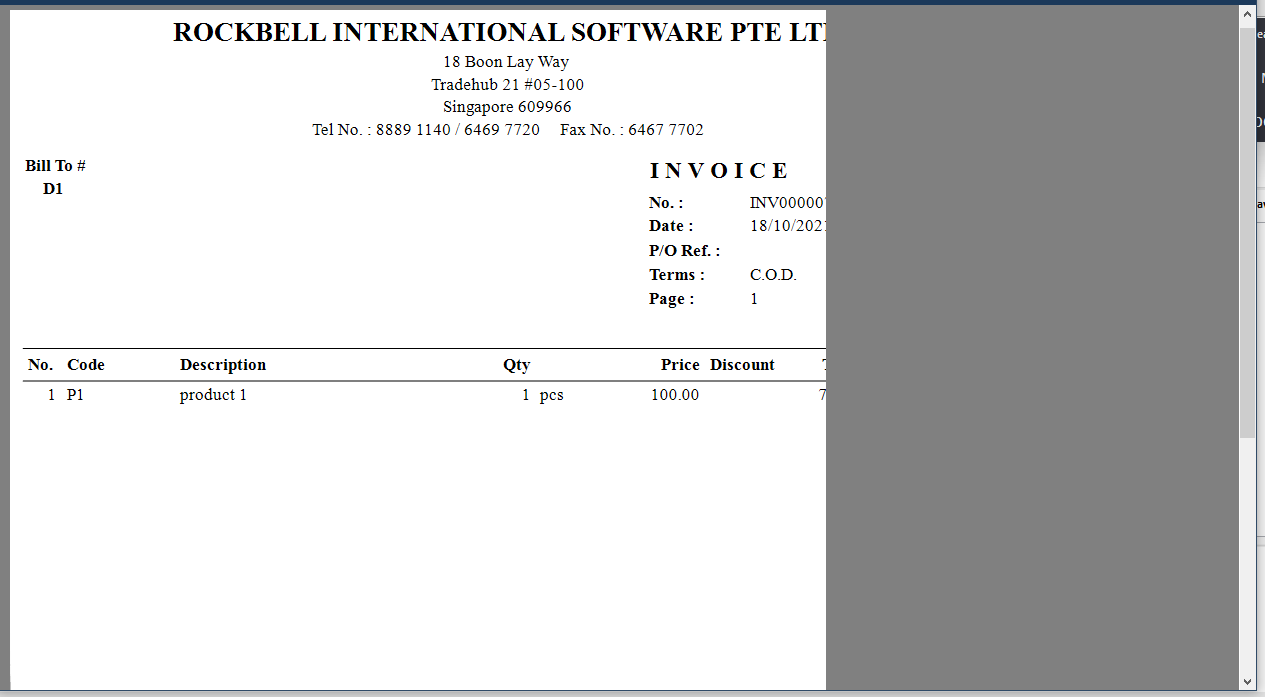Click the invoice number starting 'INV00000'
This screenshot has height=697, width=1265.
[788, 203]
